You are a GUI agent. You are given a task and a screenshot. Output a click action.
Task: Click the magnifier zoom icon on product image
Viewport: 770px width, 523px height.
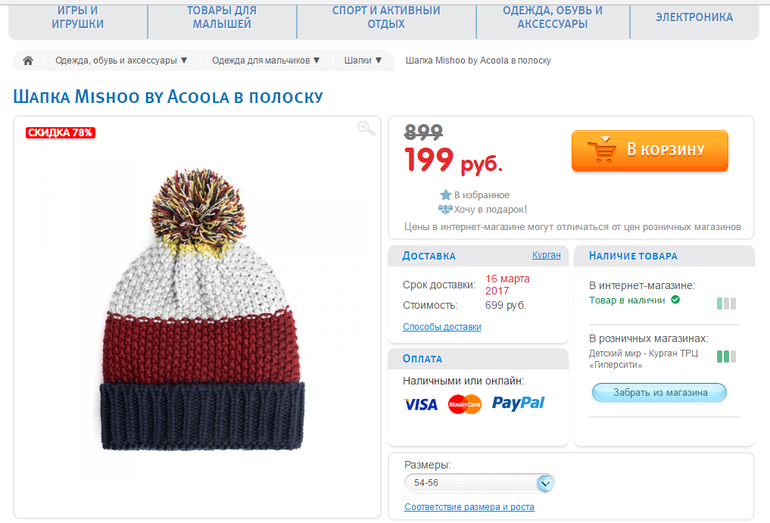pos(366,128)
